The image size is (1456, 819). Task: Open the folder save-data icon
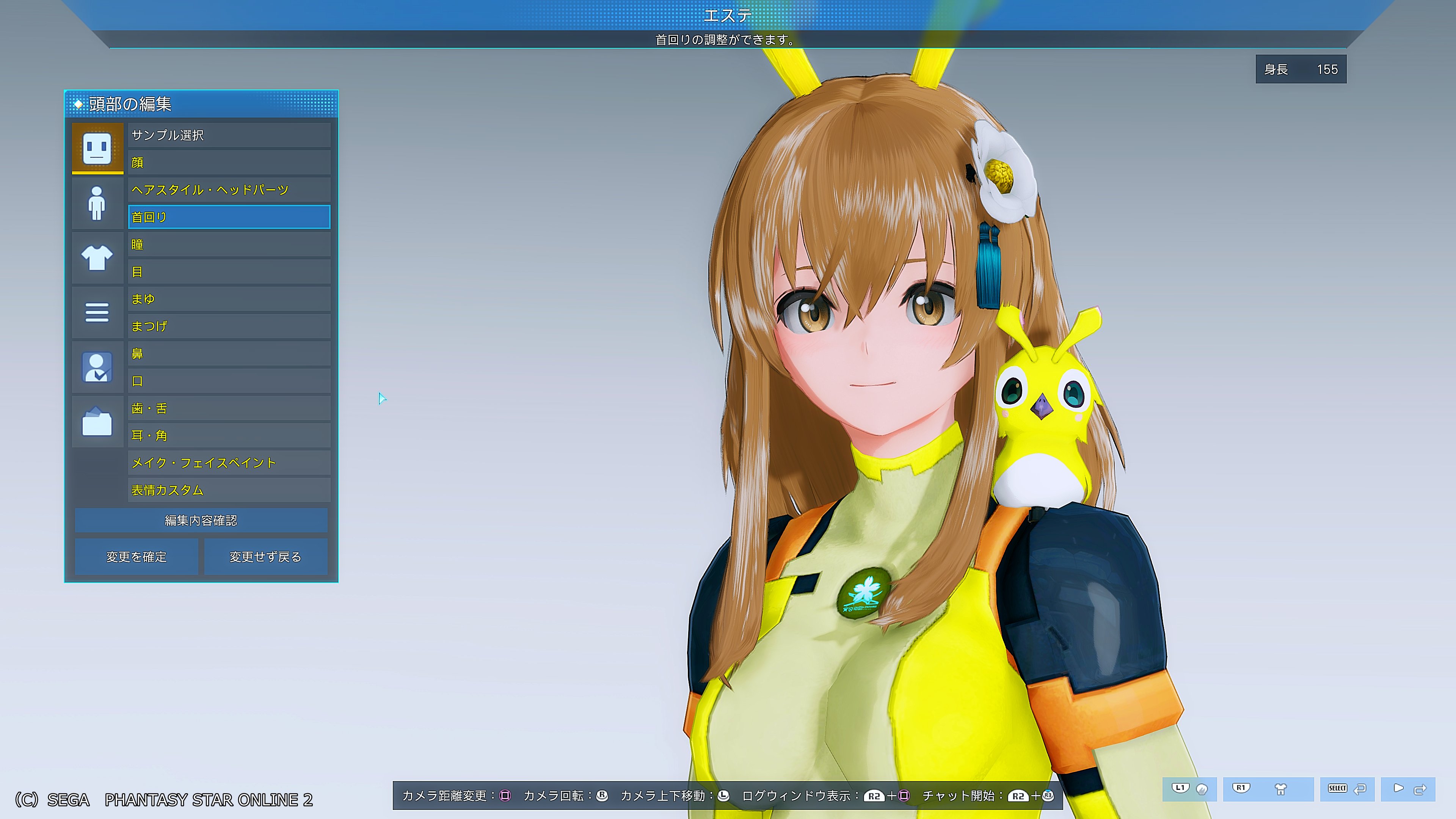pos(97,422)
